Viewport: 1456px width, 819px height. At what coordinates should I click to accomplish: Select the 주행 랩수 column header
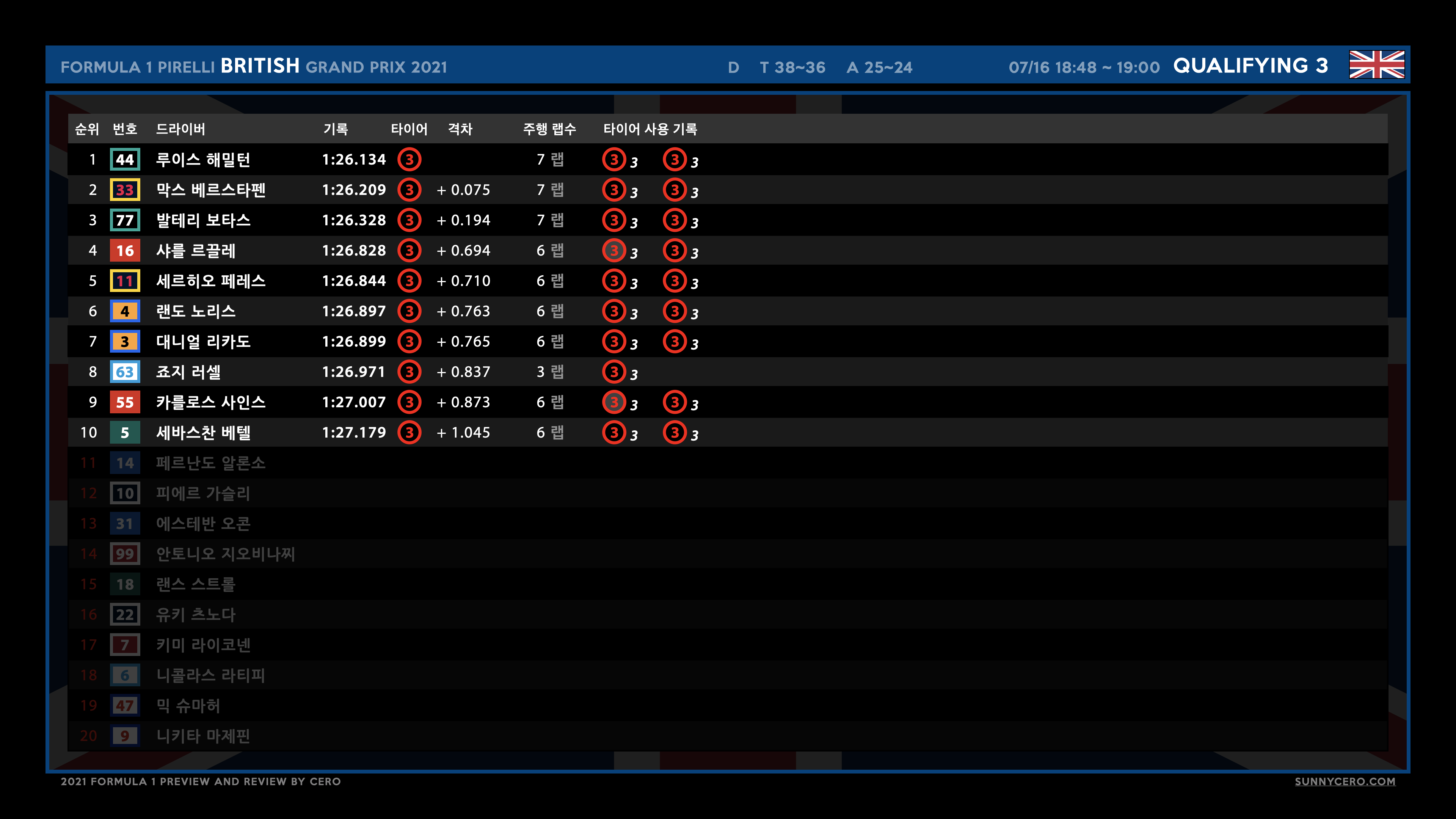point(549,129)
